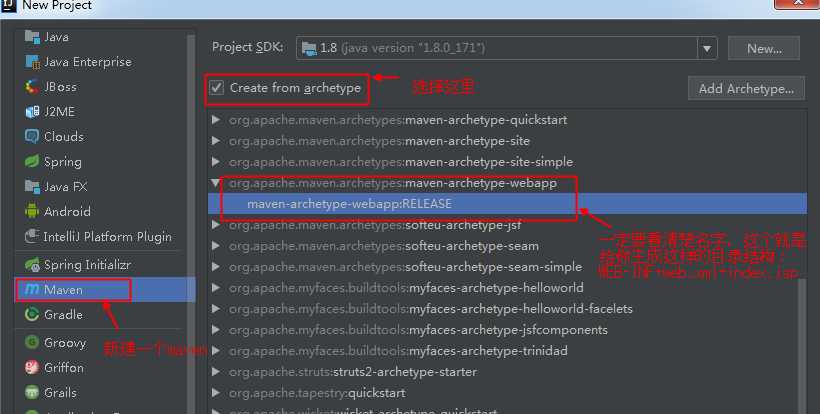820x414 pixels.
Task: Expand myfaces-archetype-trinidad node
Action: [x=215, y=351]
